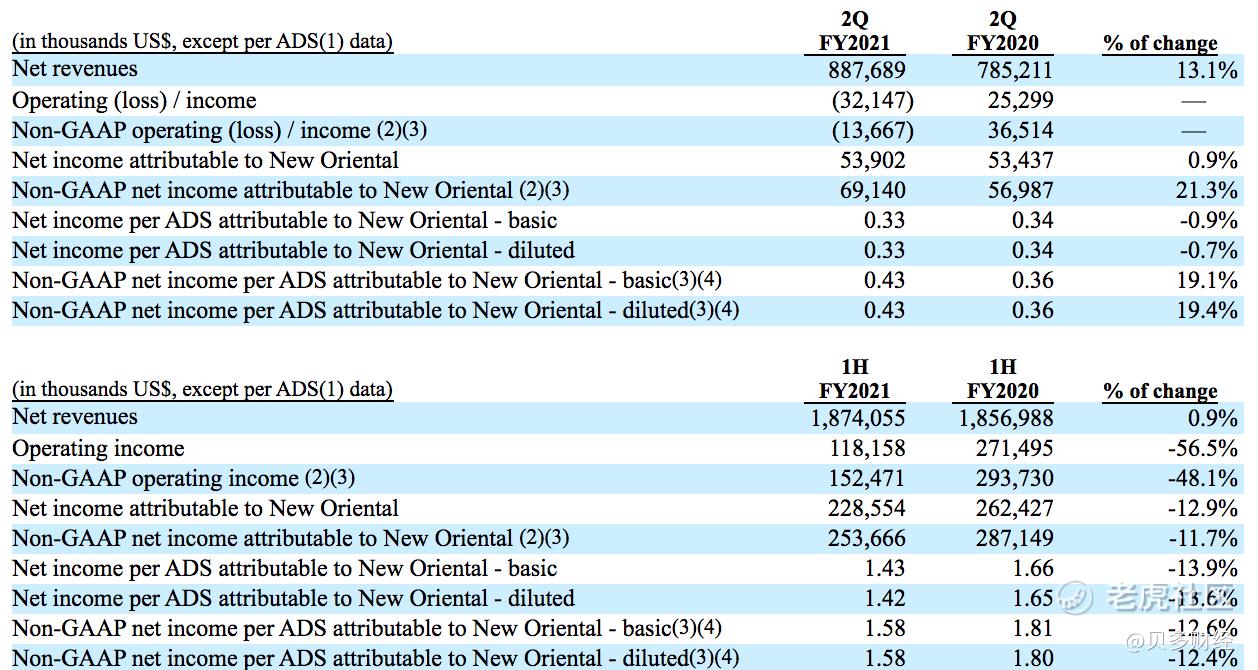
Task: Click the "1H FY2020" column header
Action: [1002, 379]
